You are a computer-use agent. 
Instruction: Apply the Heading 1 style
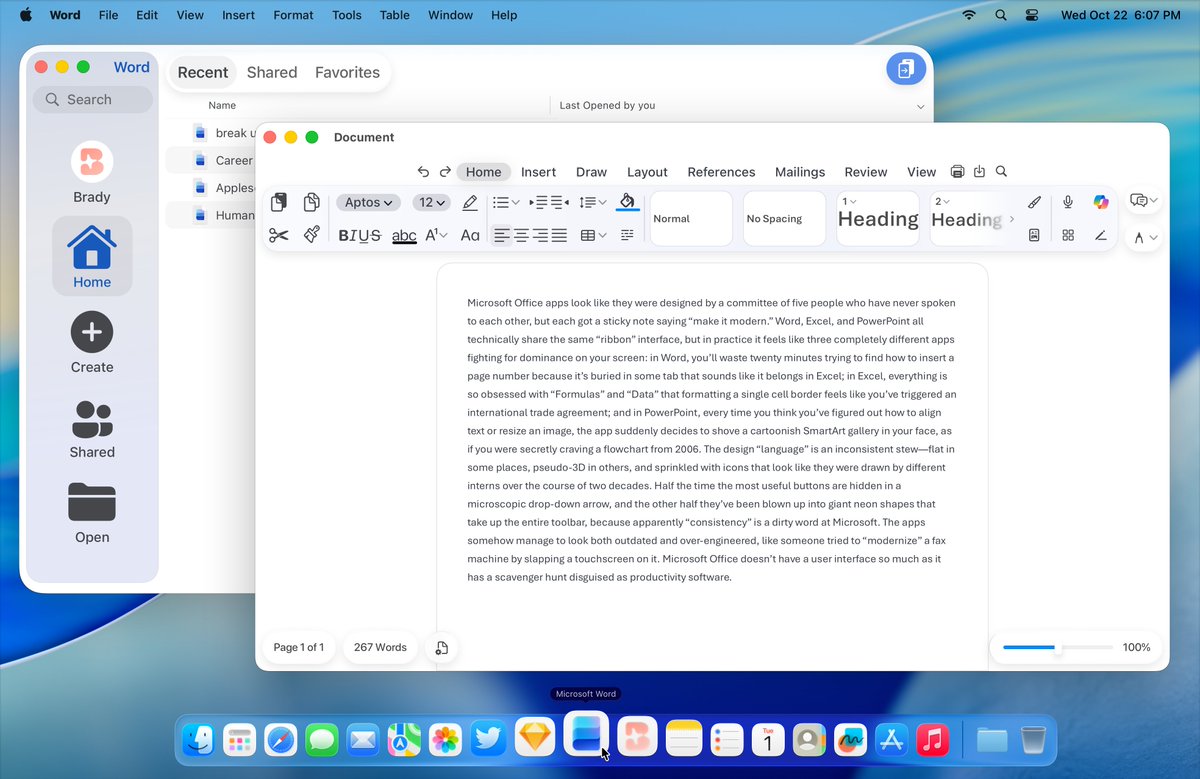point(877,218)
